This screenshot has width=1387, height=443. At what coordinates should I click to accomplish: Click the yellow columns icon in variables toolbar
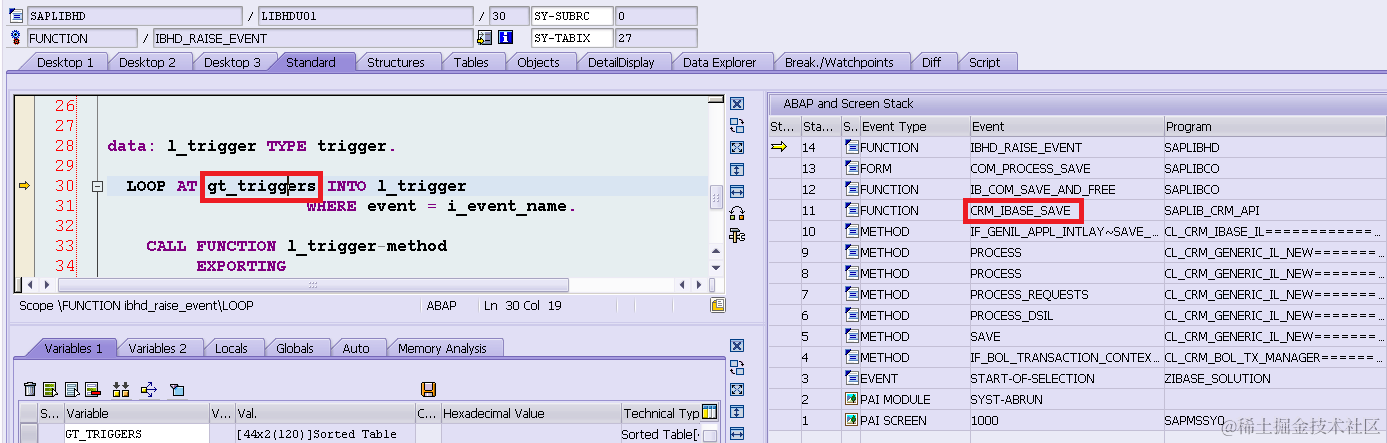121,389
